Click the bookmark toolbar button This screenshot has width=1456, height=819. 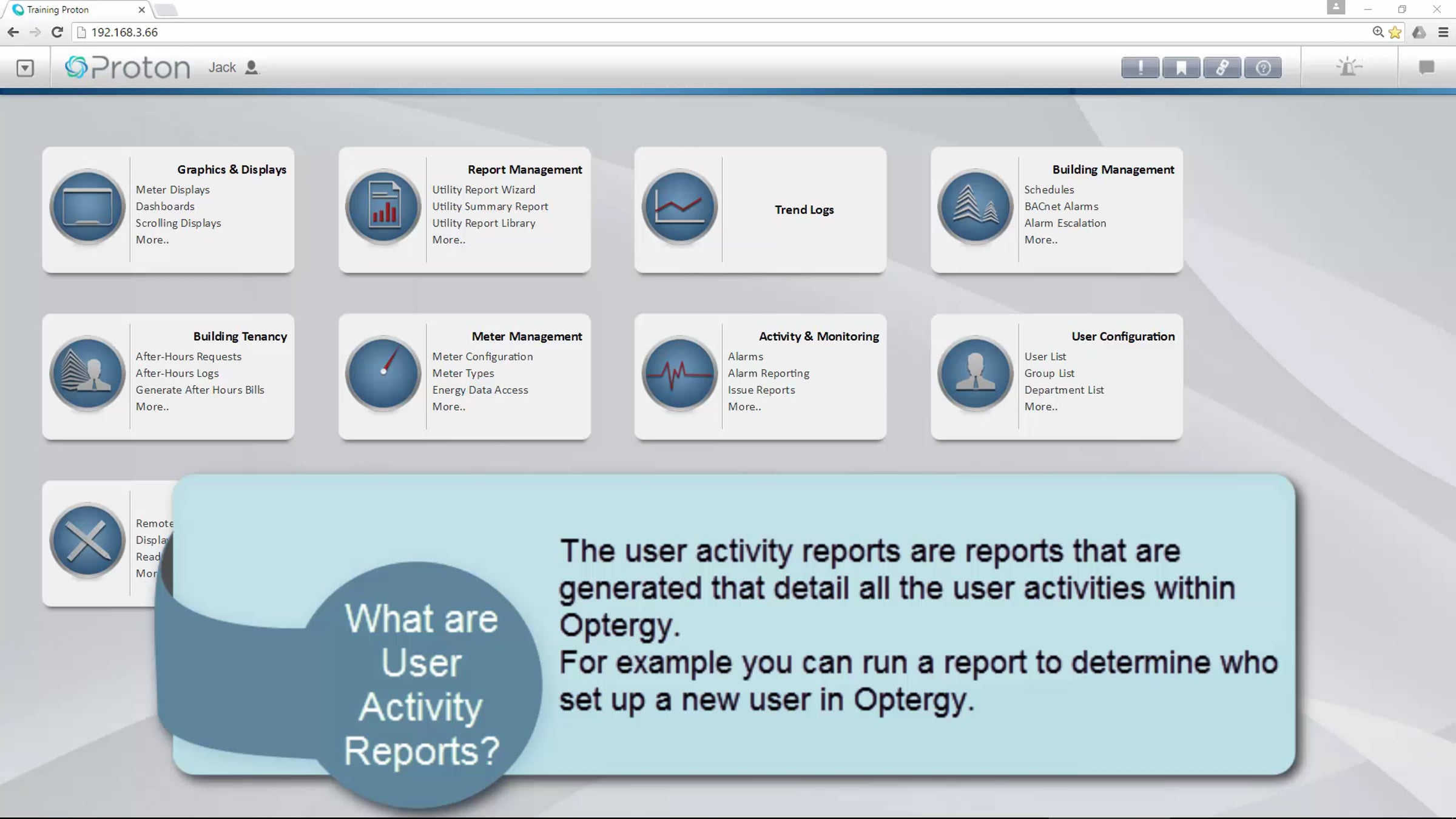pyautogui.click(x=1181, y=67)
